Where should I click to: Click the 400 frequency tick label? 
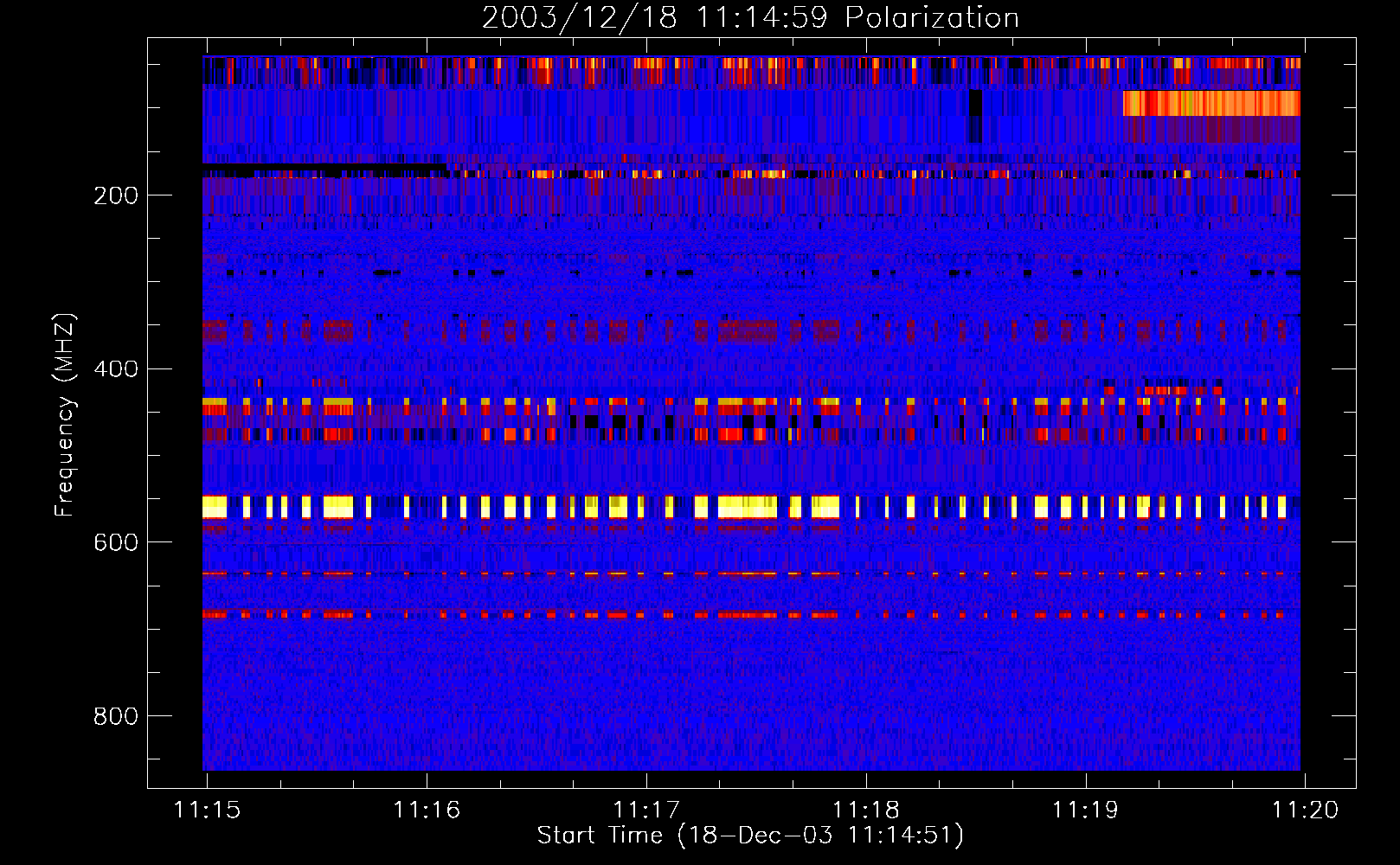pyautogui.click(x=116, y=369)
